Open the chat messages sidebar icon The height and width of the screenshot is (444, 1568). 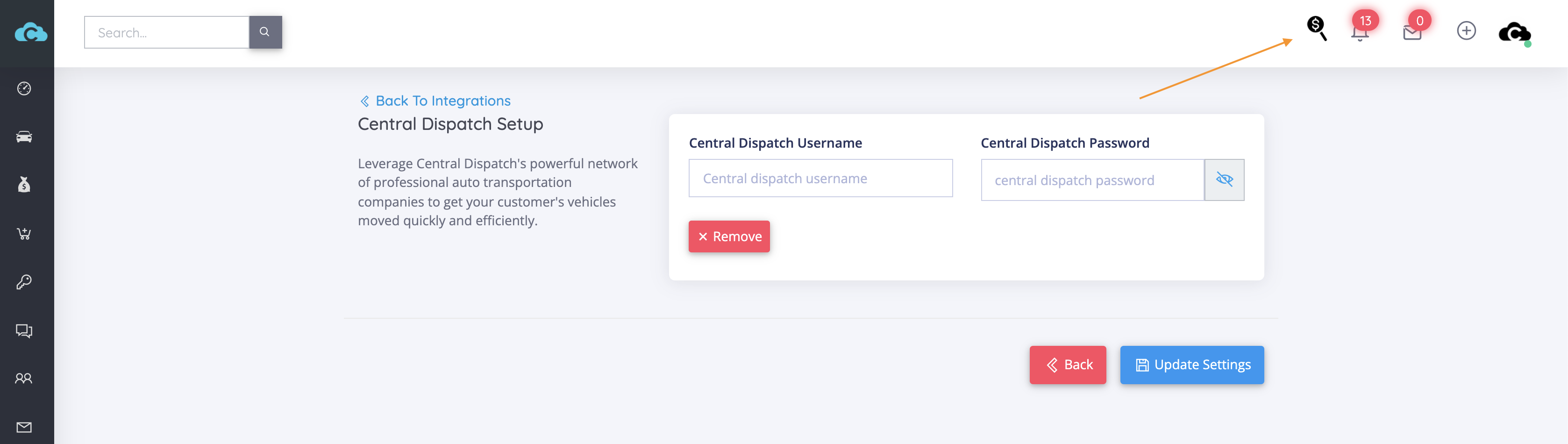point(24,330)
